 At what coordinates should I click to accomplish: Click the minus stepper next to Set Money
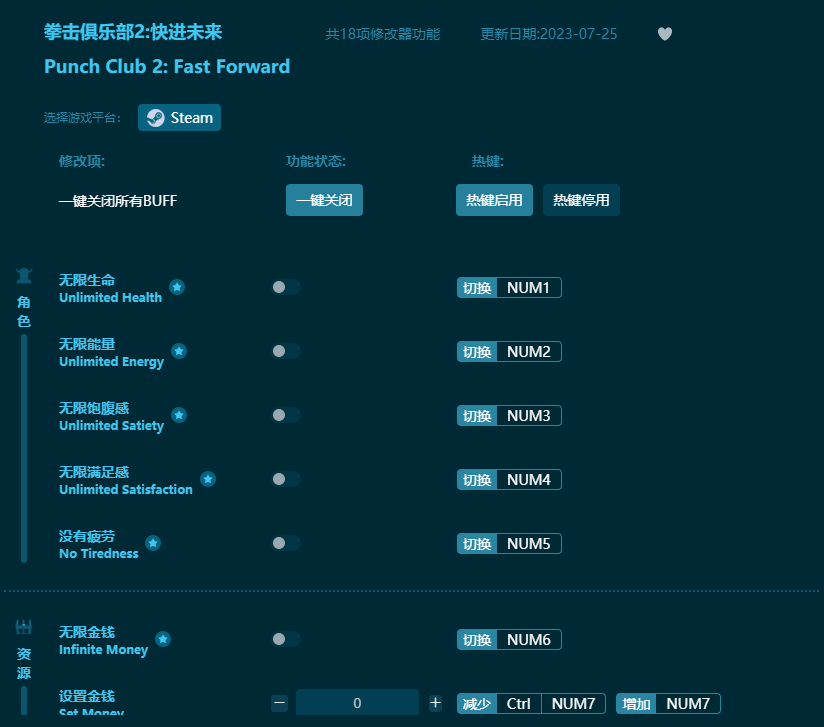pyautogui.click(x=279, y=703)
